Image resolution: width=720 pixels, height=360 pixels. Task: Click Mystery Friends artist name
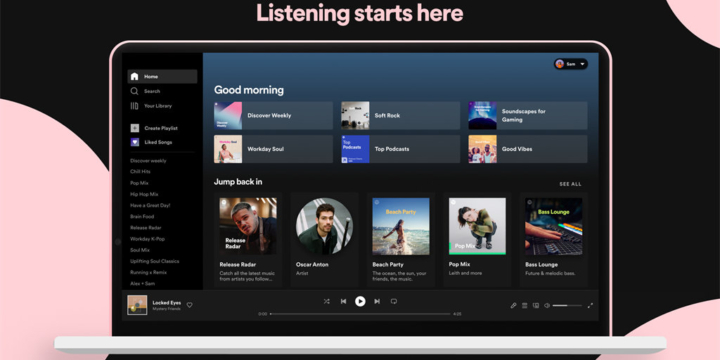point(166,309)
